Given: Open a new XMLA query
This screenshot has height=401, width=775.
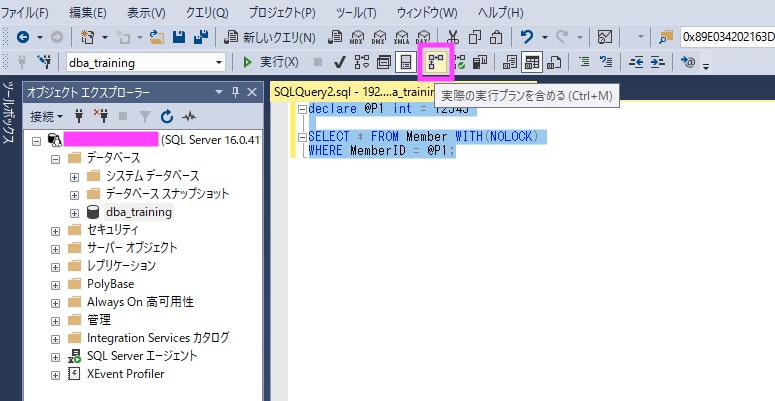Looking at the screenshot, I should tap(401, 37).
